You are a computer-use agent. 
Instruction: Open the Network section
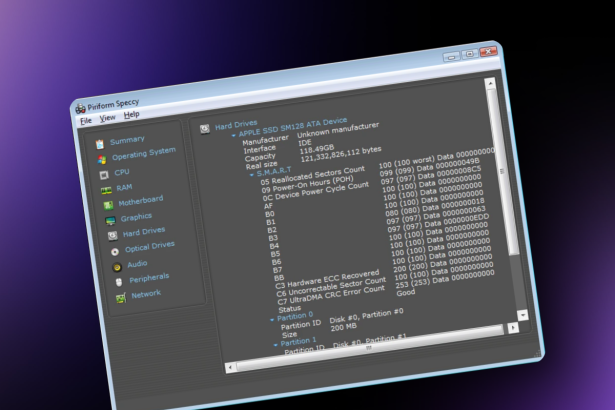tap(146, 294)
